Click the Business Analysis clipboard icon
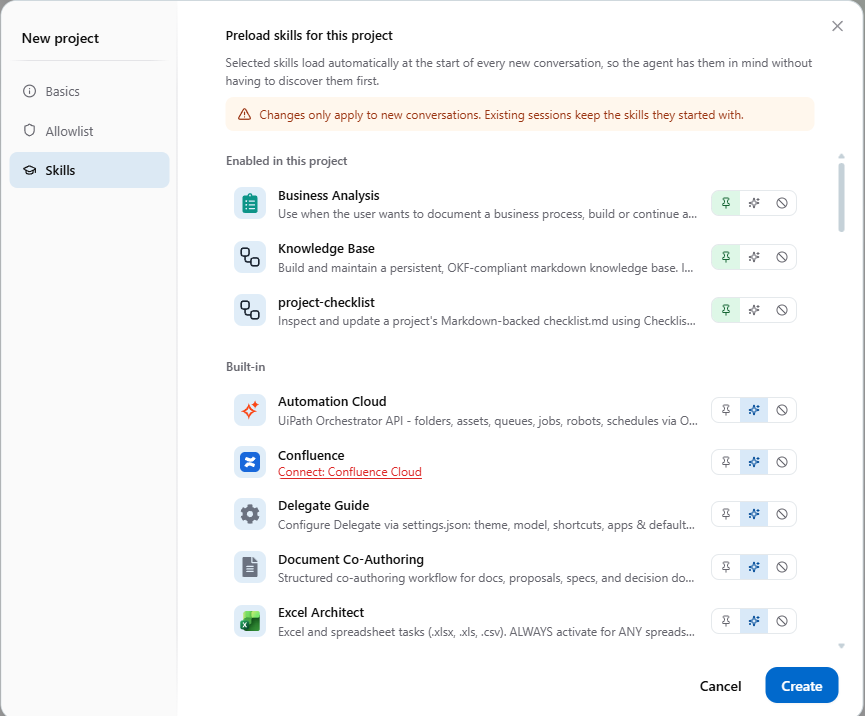The width and height of the screenshot is (865, 716). coord(250,204)
